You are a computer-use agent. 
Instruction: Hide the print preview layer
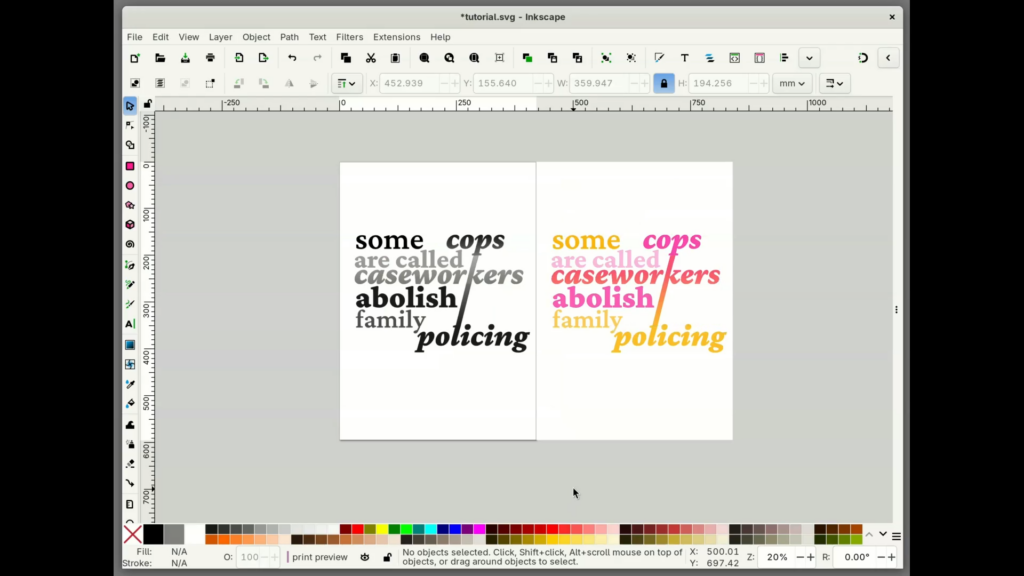[x=364, y=557]
